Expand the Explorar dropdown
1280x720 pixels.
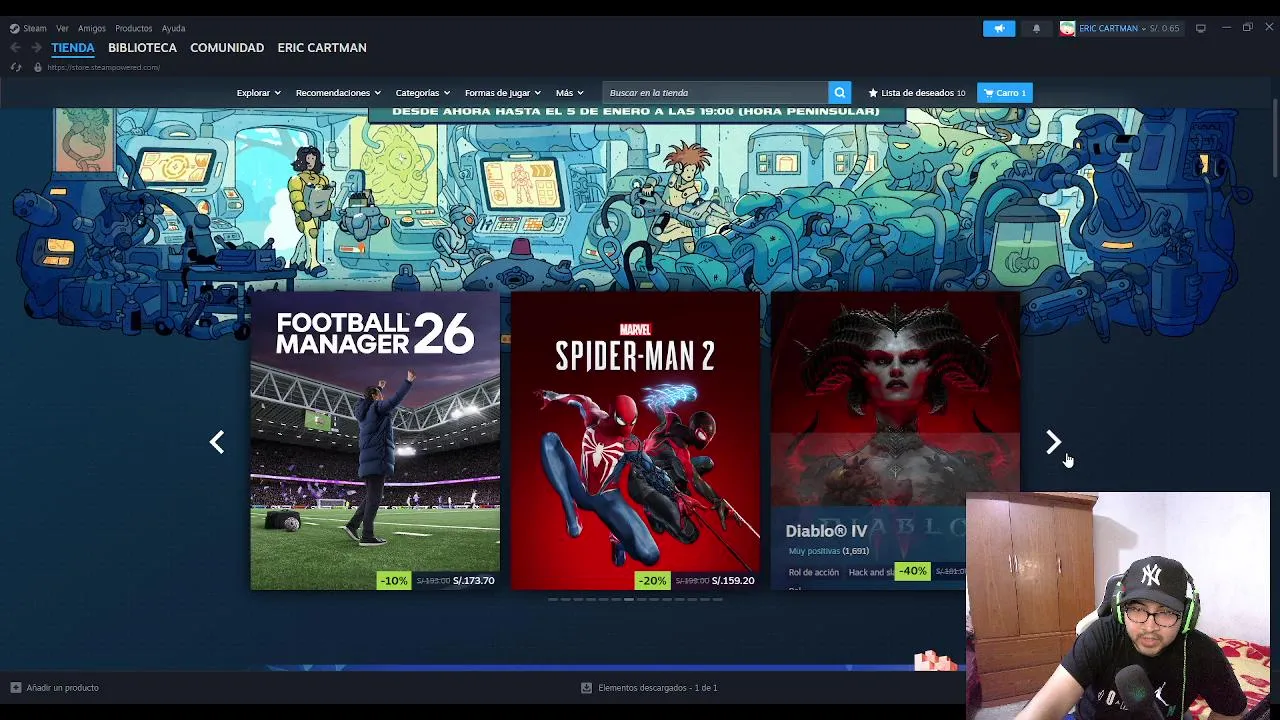(x=259, y=93)
